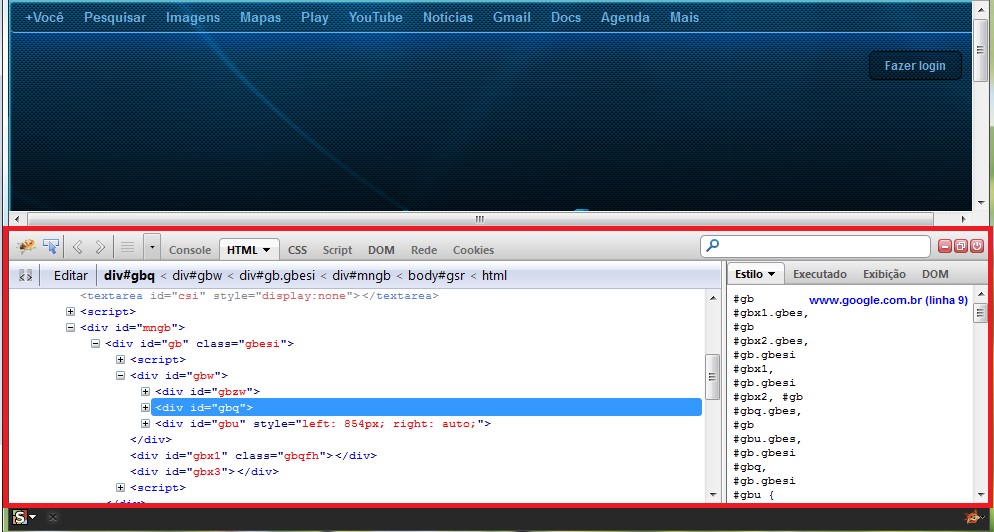Open the DOM side panel tab
Screen dimensions: 994x532
[x=935, y=274]
